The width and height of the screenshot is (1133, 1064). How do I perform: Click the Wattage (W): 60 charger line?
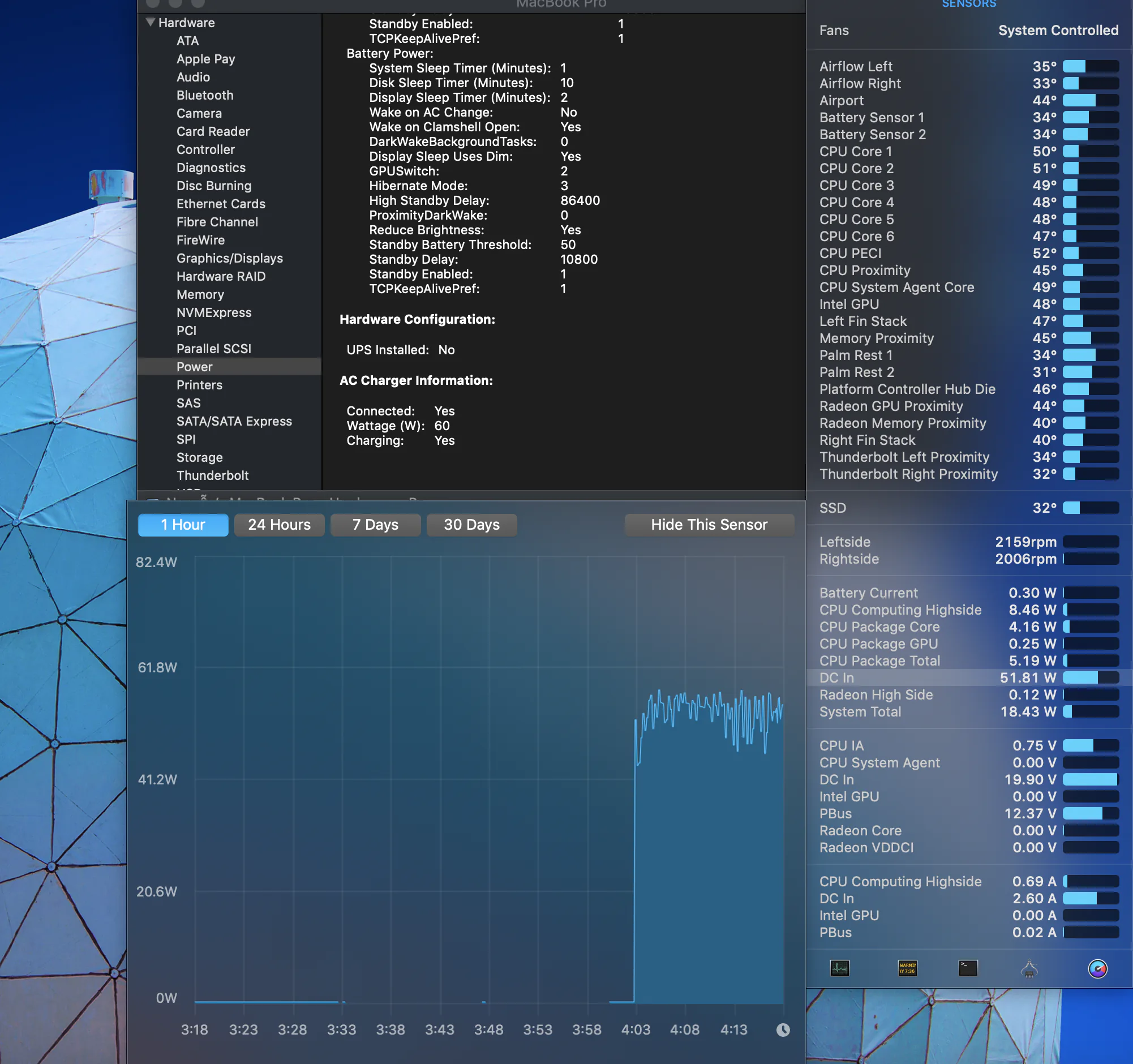398,426
